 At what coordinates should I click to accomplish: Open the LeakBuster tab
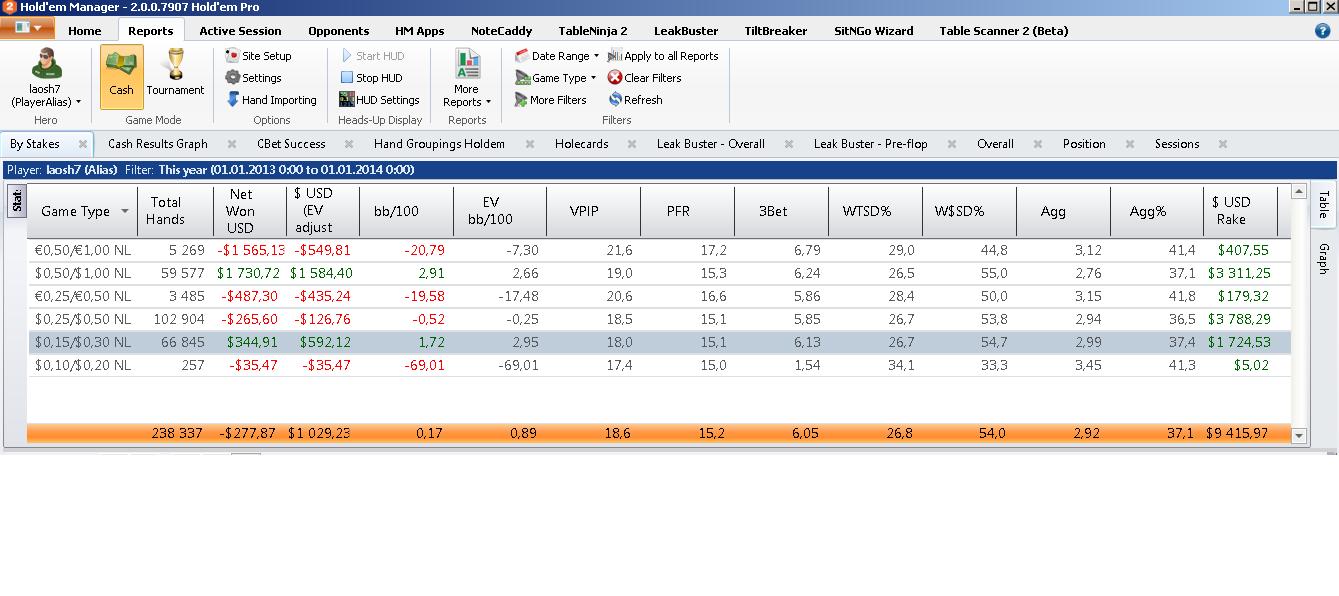click(686, 31)
